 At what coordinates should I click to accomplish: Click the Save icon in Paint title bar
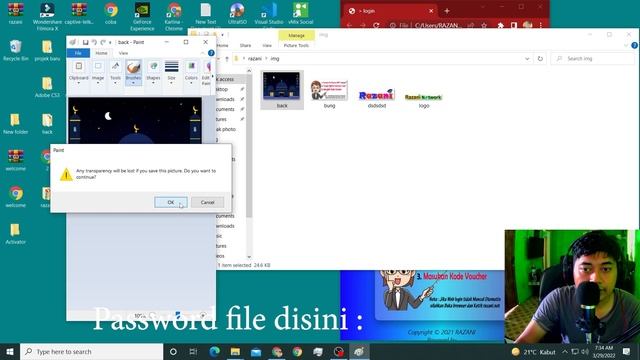click(85, 42)
